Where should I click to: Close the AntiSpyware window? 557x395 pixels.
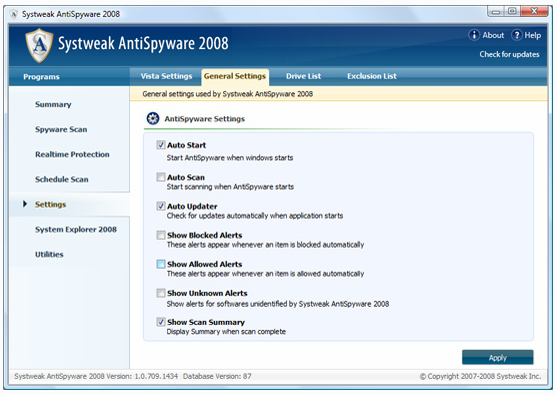coord(534,11)
